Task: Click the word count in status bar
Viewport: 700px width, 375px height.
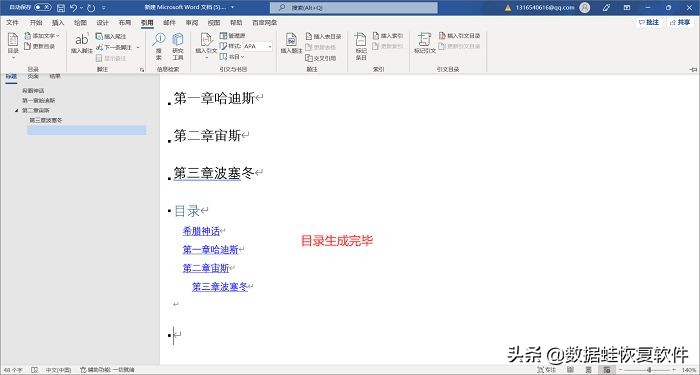Action: click(x=13, y=370)
